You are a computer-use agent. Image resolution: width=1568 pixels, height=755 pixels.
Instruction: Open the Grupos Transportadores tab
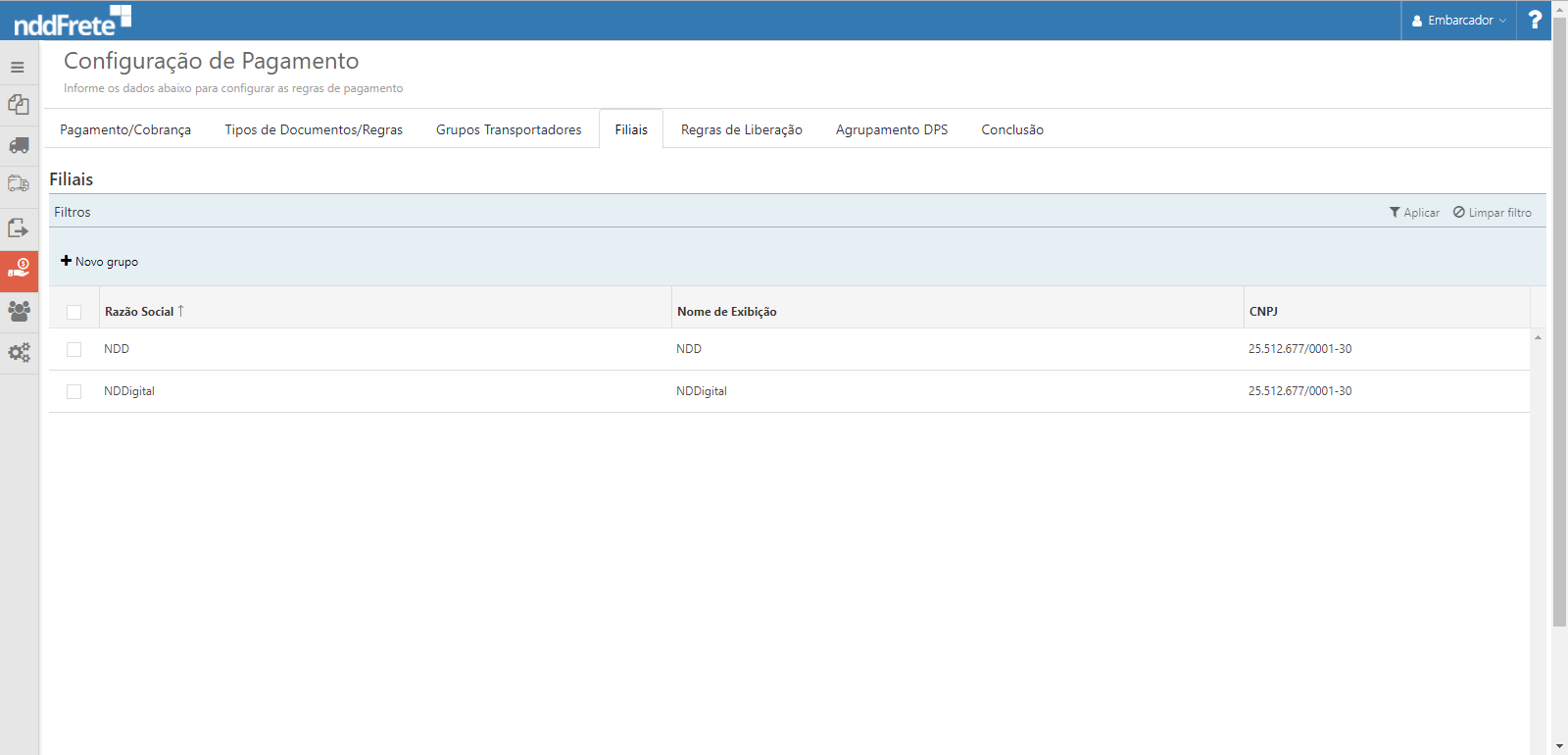[509, 129]
